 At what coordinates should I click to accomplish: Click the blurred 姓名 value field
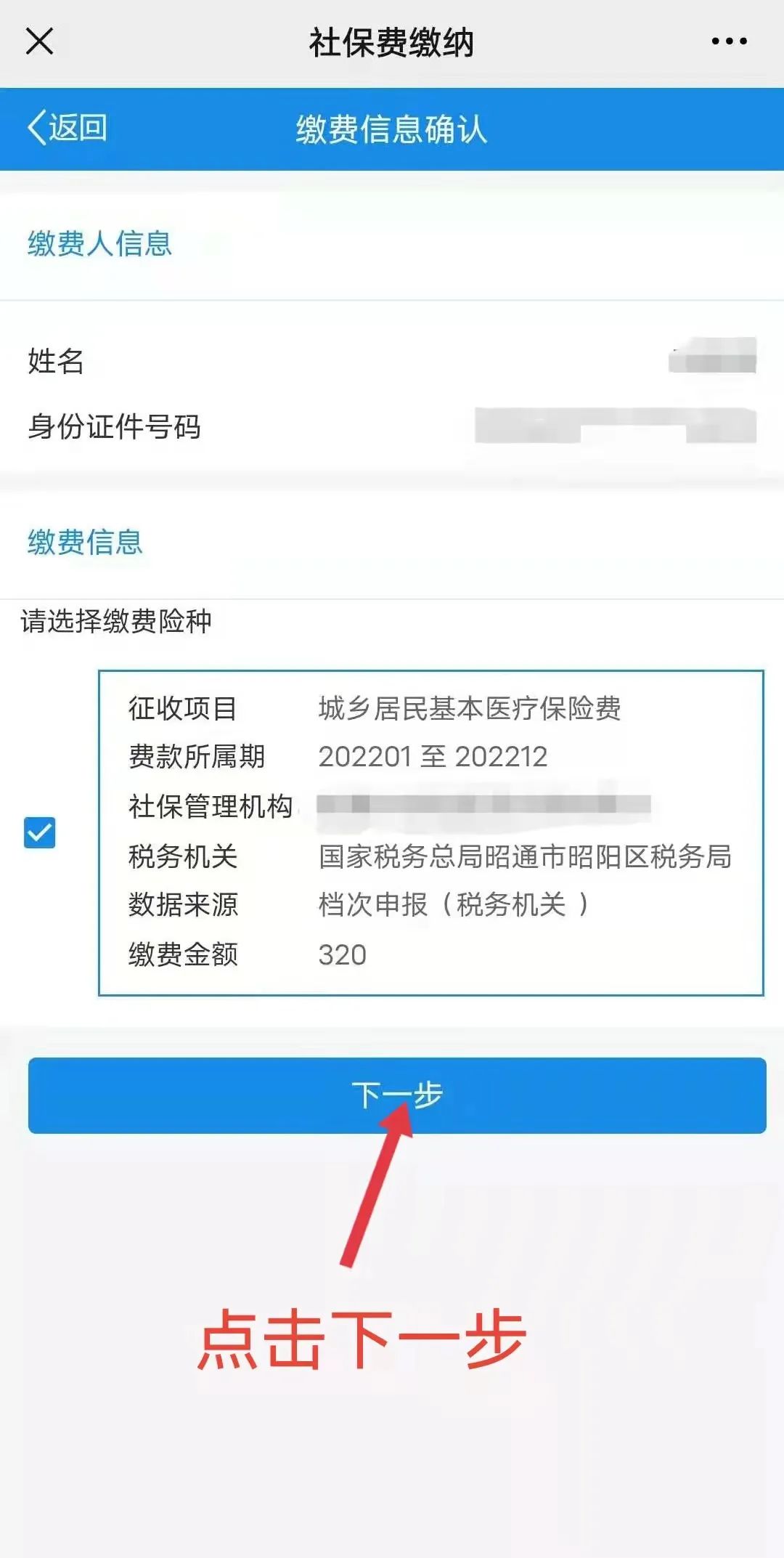pyautogui.click(x=712, y=355)
